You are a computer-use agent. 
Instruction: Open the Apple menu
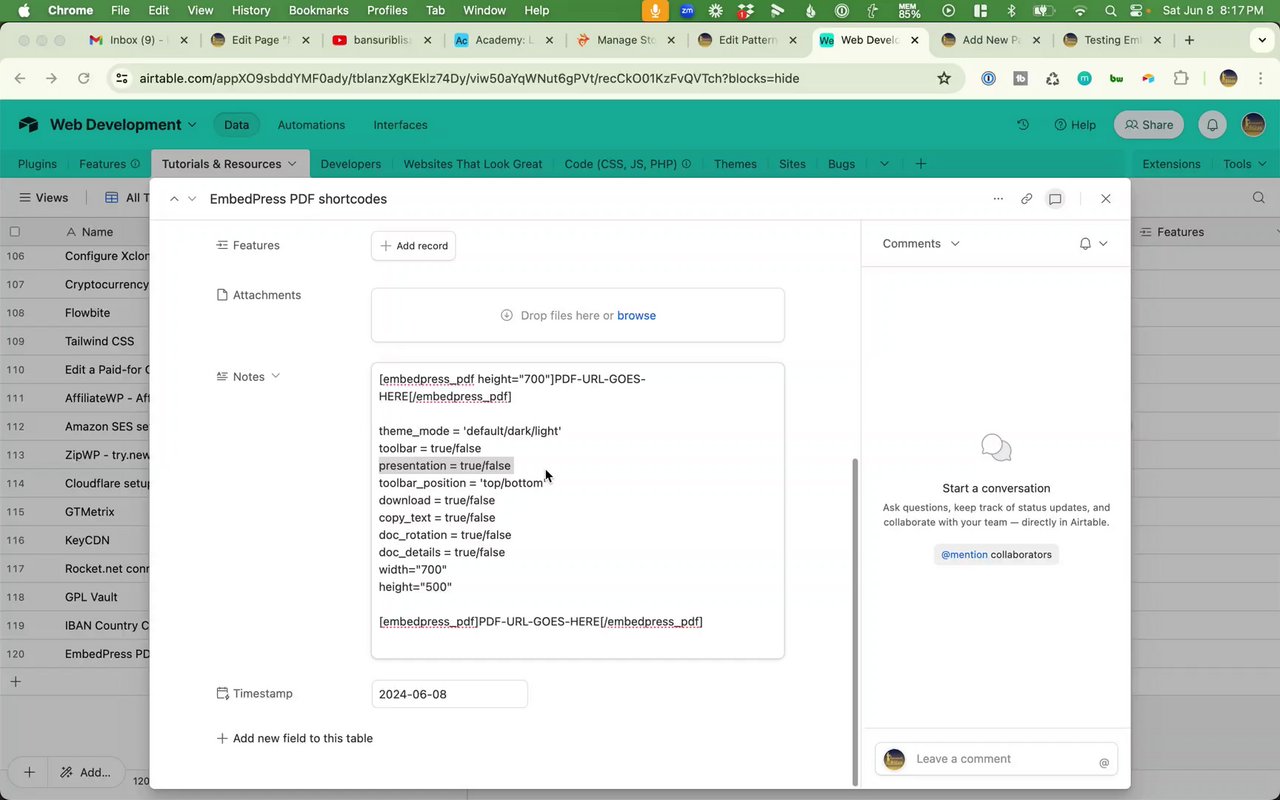[24, 10]
